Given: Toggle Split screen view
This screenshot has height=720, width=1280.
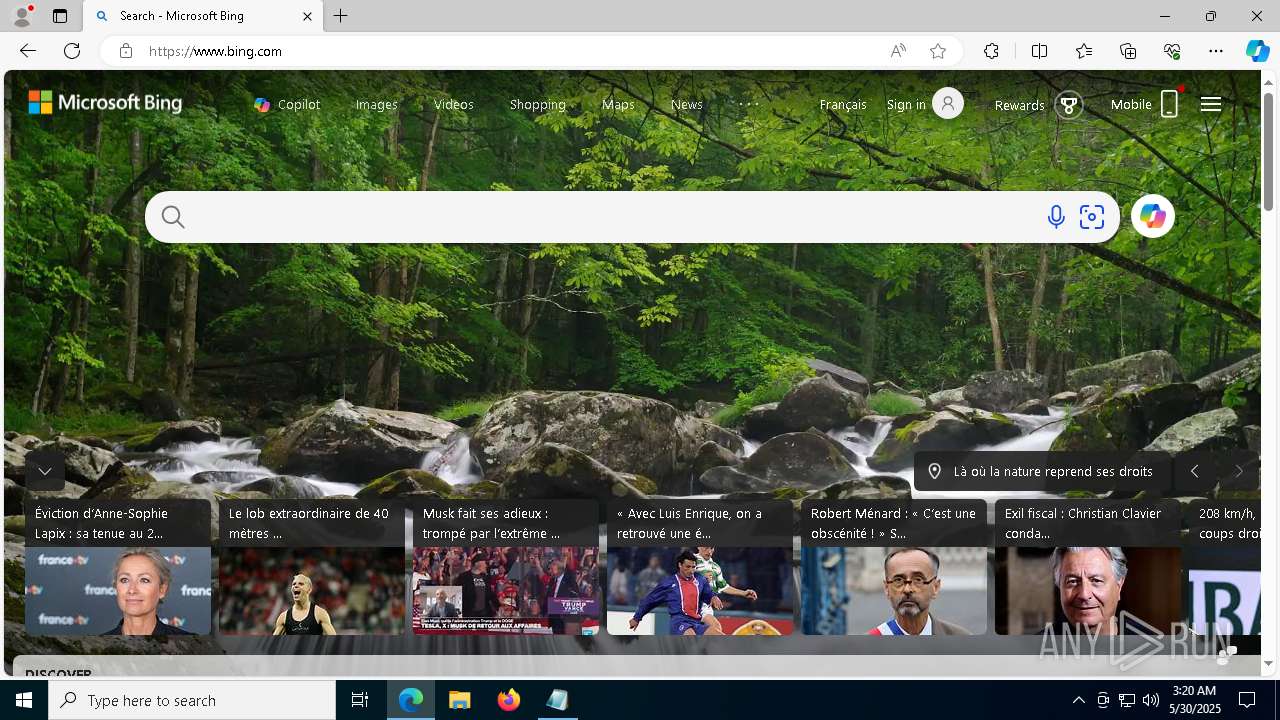Looking at the screenshot, I should pyautogui.click(x=1039, y=51).
